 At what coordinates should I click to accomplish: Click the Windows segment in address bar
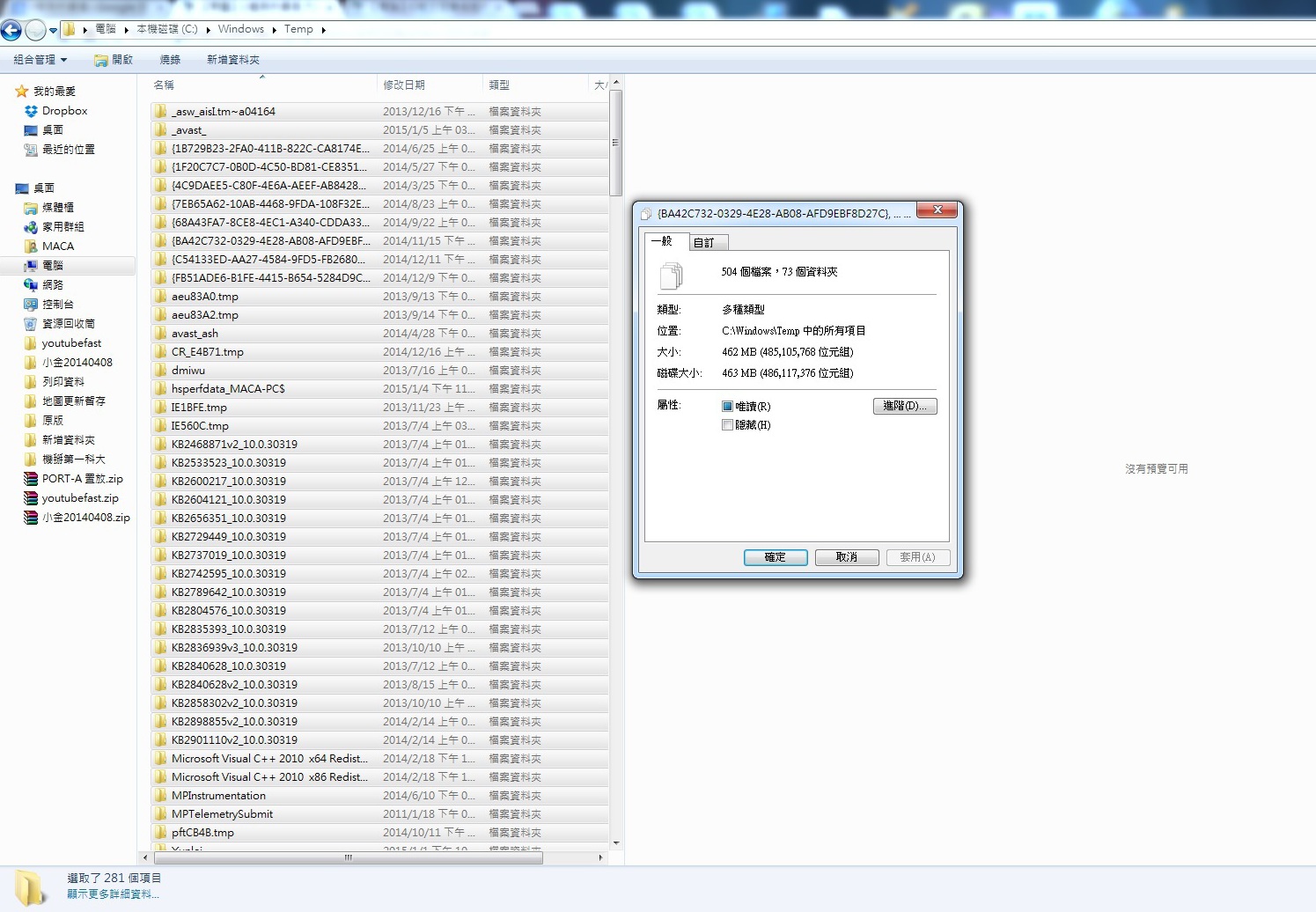tap(241, 29)
